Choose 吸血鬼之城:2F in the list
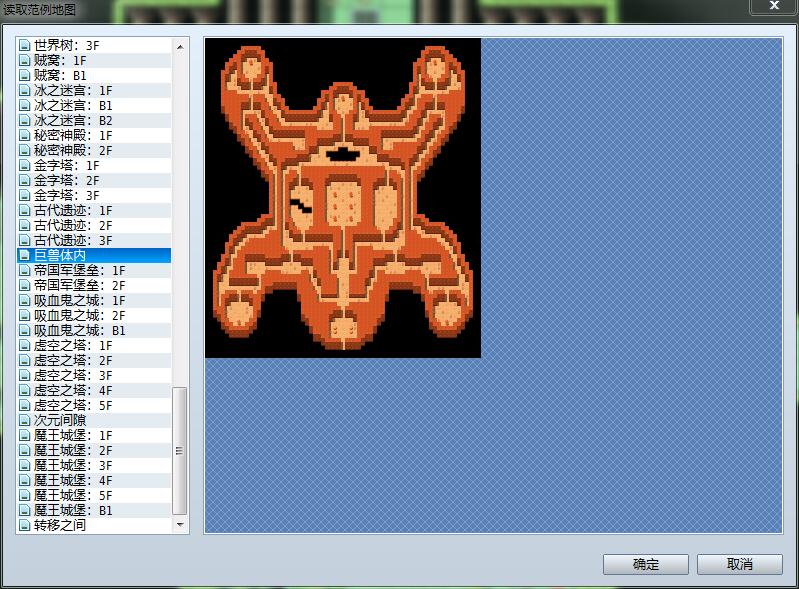The image size is (799, 589). [94, 315]
